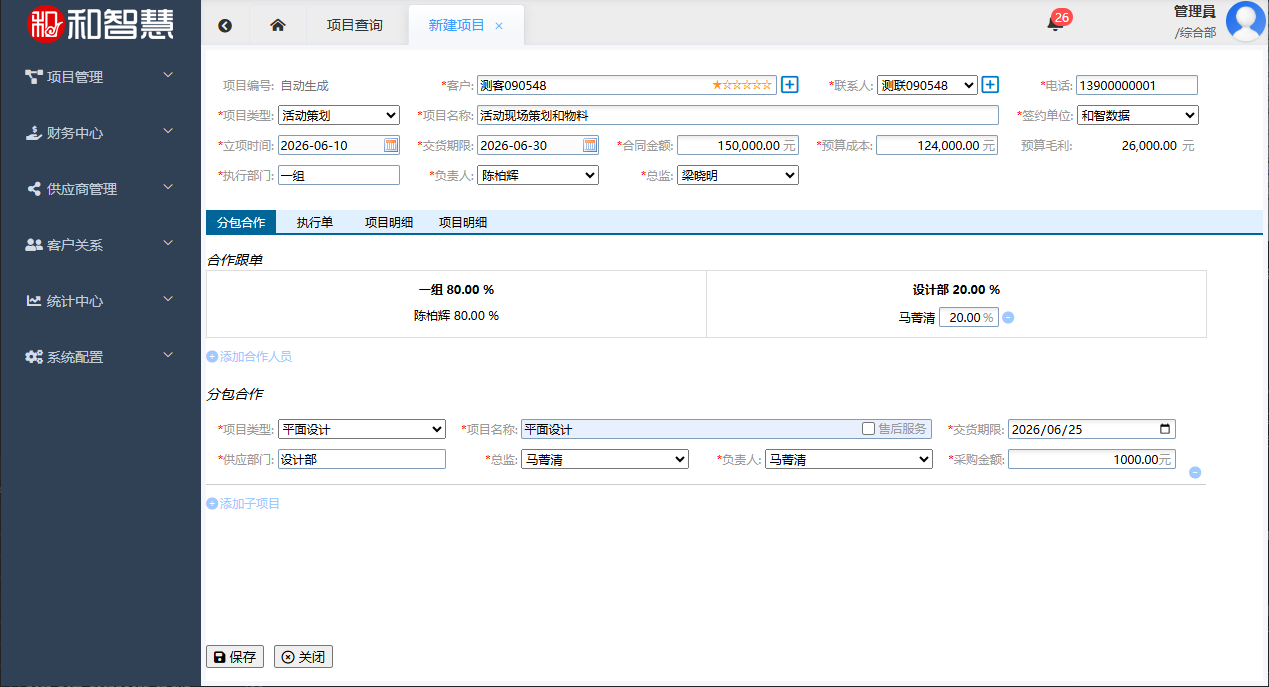Focus the 合同金额 input 150,000.00

point(738,145)
